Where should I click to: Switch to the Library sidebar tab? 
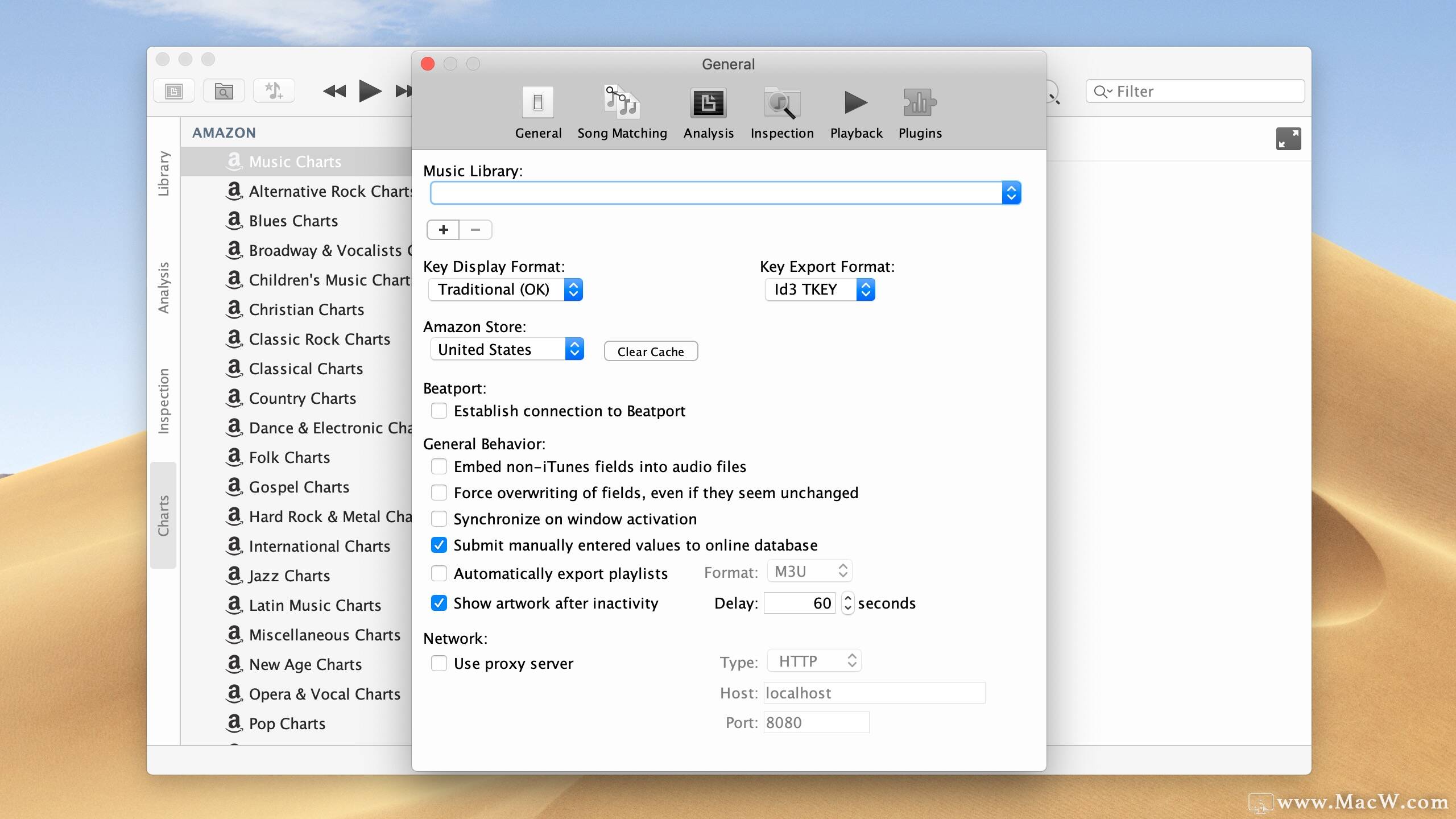pos(164,173)
